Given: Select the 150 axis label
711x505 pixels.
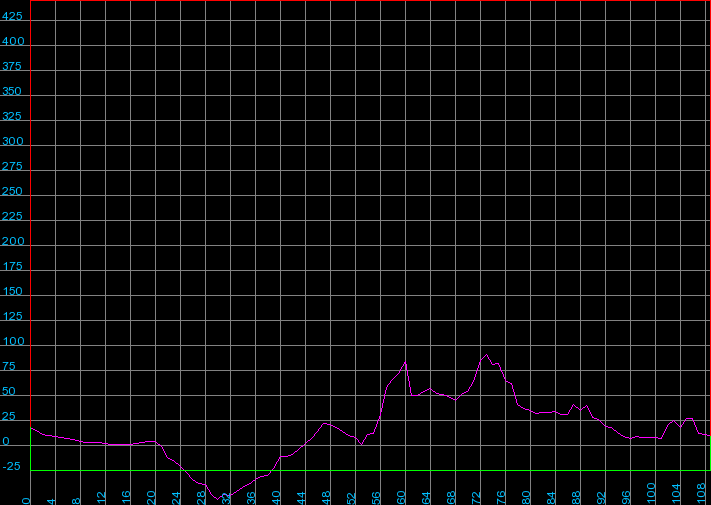Looking at the screenshot, I should (13, 291).
